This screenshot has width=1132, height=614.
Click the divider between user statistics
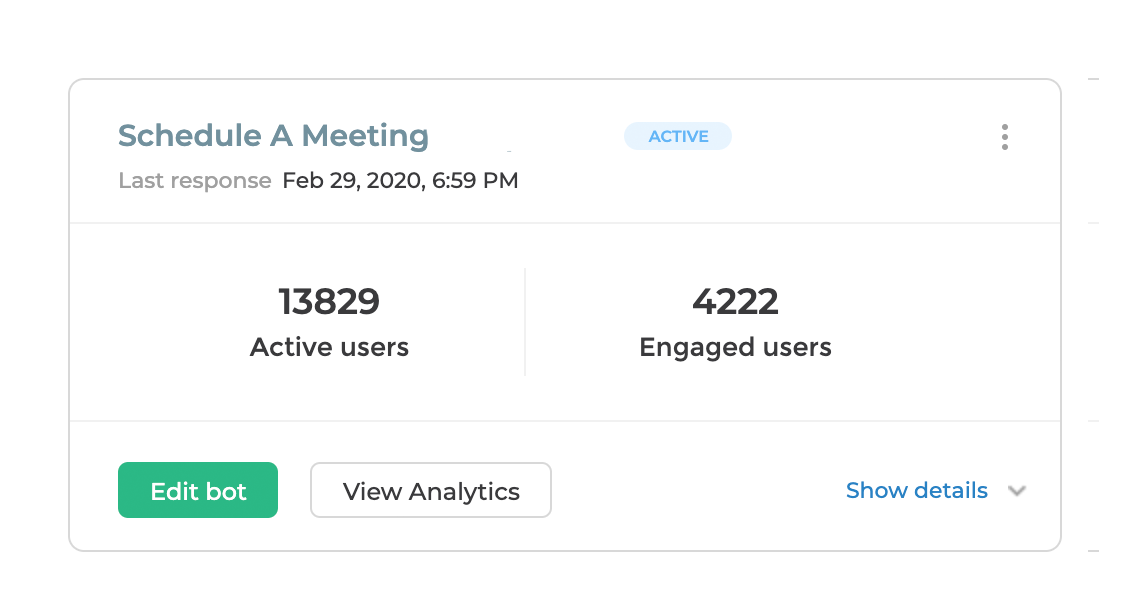coord(525,322)
